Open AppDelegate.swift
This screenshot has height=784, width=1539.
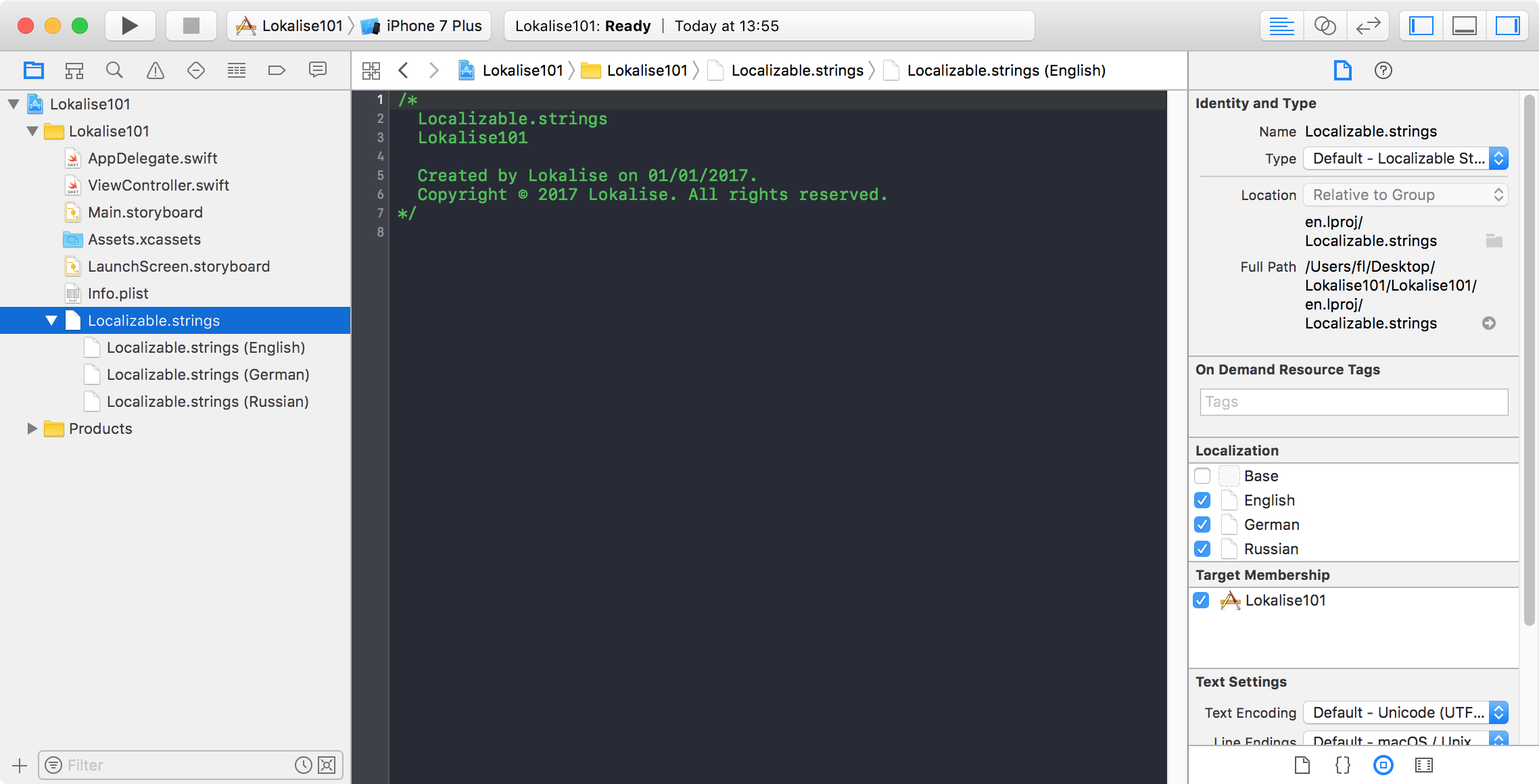[153, 158]
